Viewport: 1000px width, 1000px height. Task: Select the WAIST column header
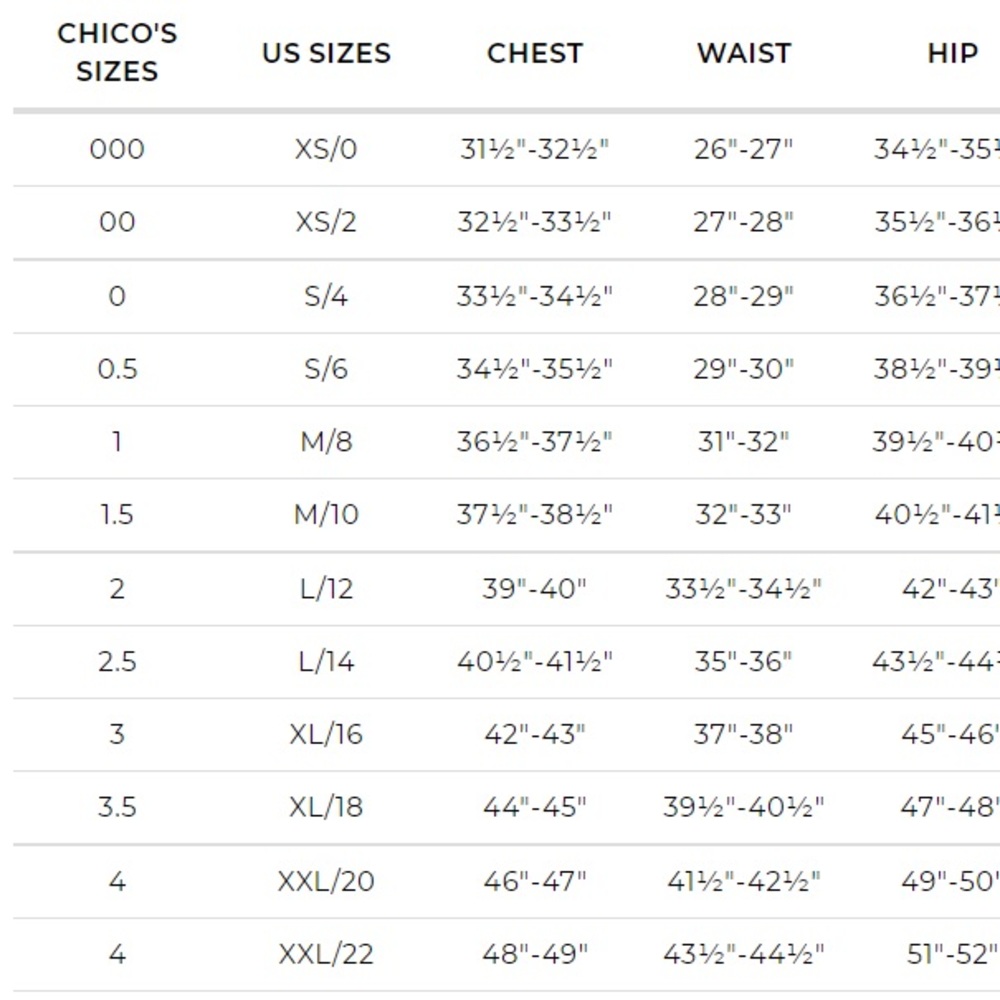tap(744, 53)
